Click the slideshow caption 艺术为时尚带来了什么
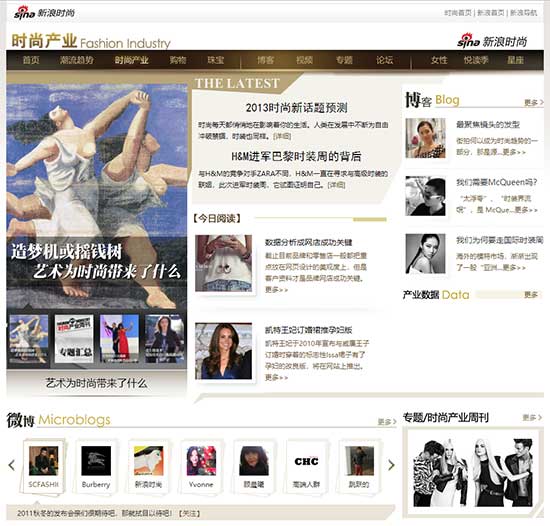 coord(96,383)
